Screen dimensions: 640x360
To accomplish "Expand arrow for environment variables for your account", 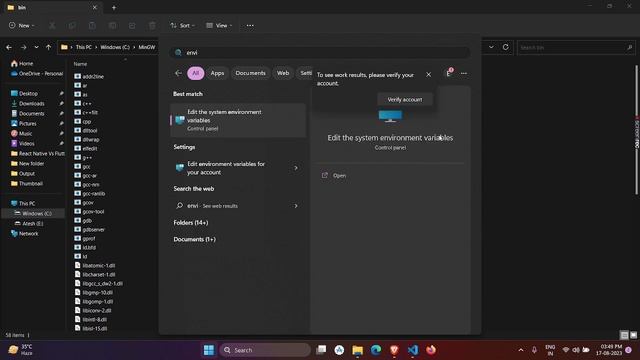I will 296,168.
